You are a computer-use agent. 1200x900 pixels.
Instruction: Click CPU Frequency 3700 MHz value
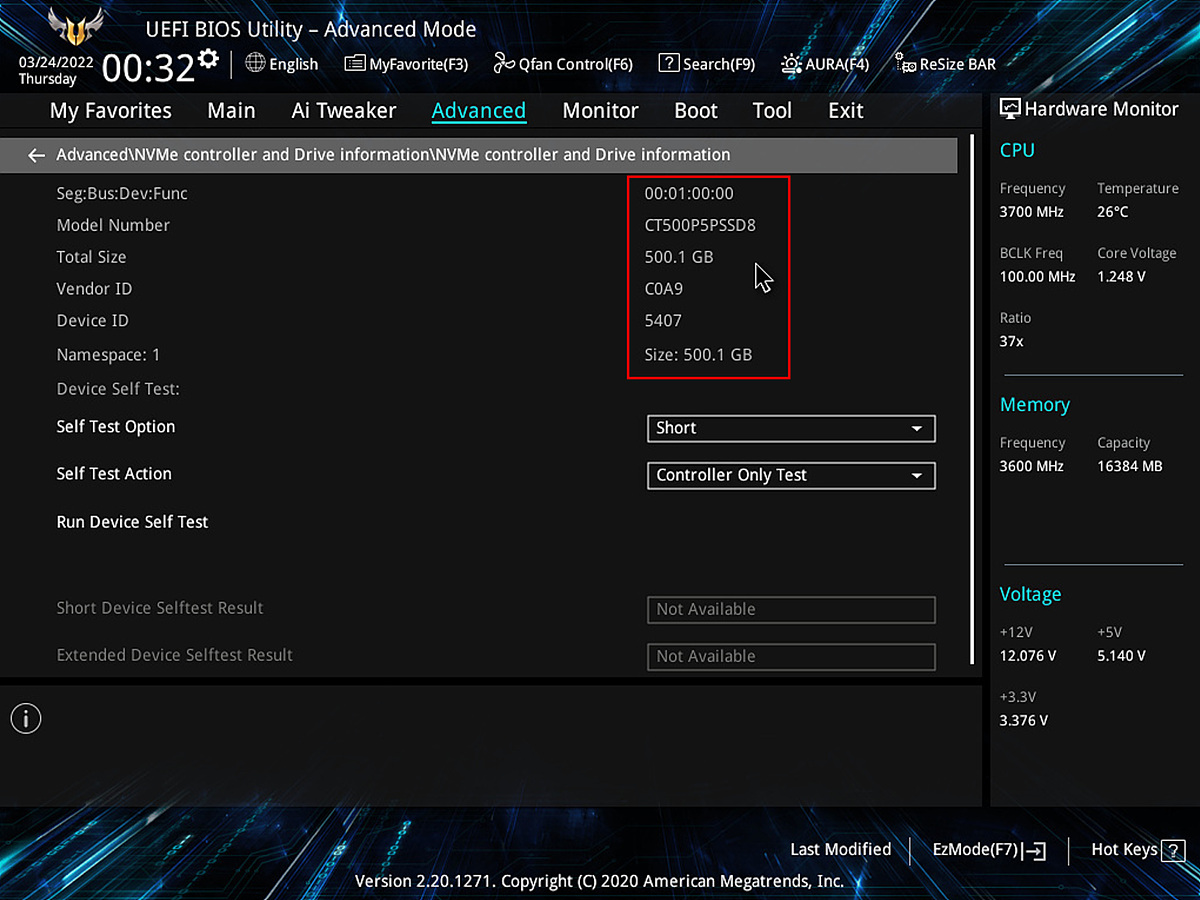click(x=1032, y=212)
